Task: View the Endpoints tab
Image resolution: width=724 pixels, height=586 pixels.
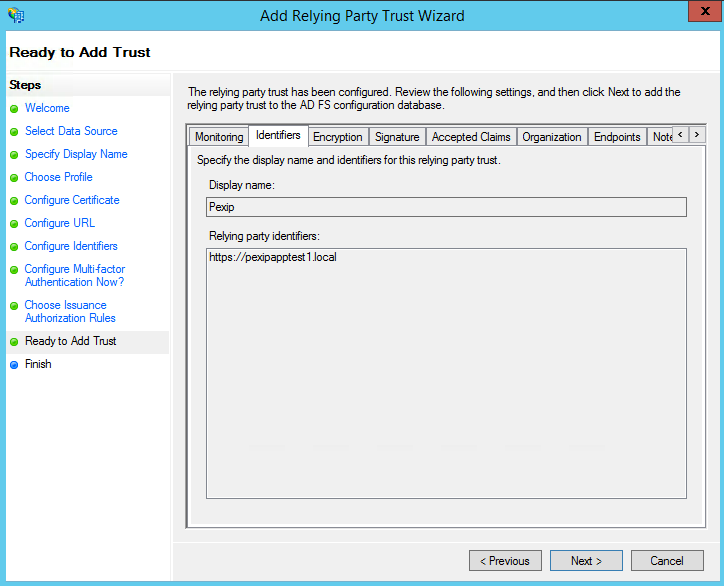Action: [617, 137]
